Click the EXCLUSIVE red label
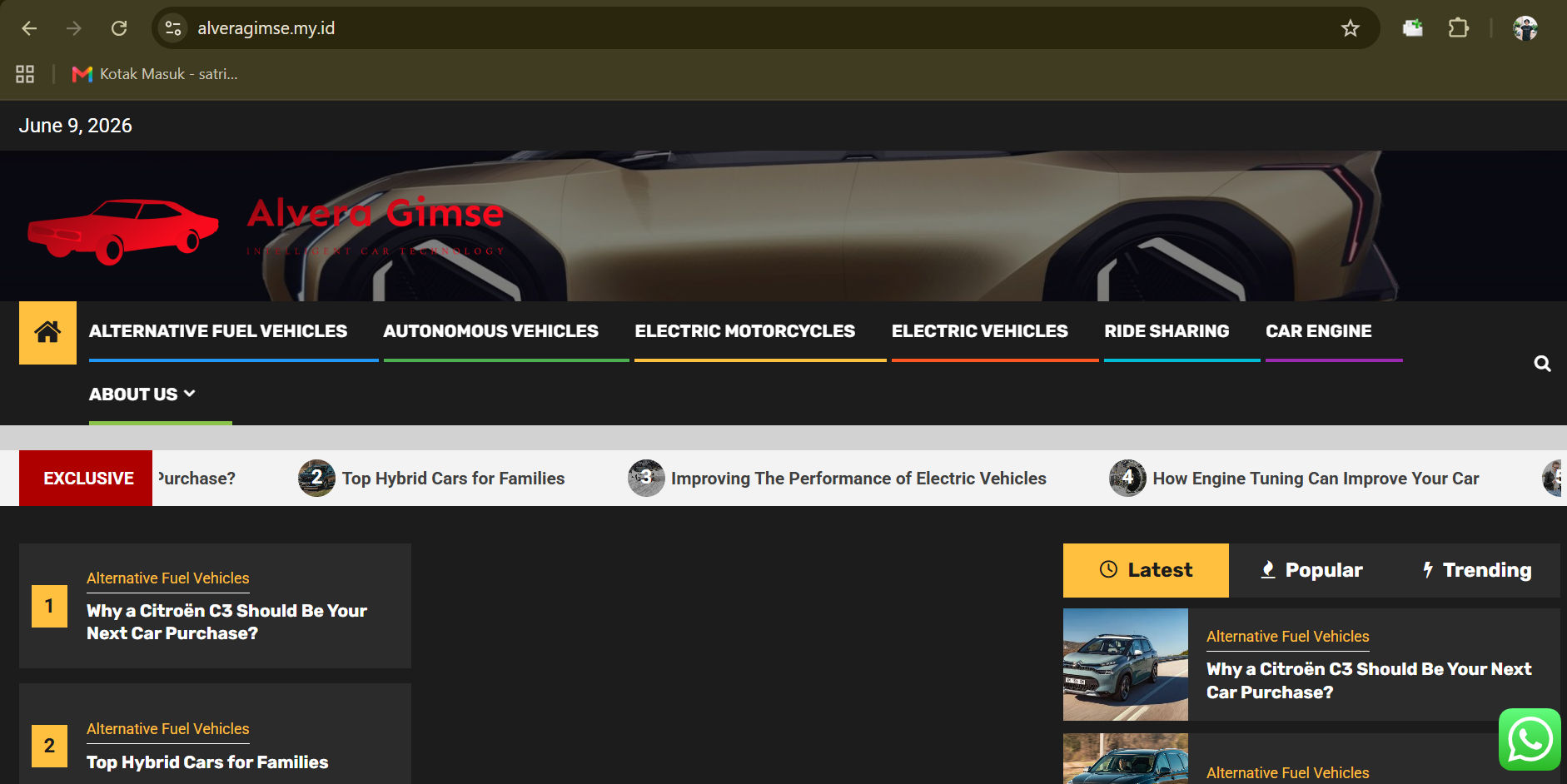This screenshot has height=784, width=1567. [x=86, y=479]
